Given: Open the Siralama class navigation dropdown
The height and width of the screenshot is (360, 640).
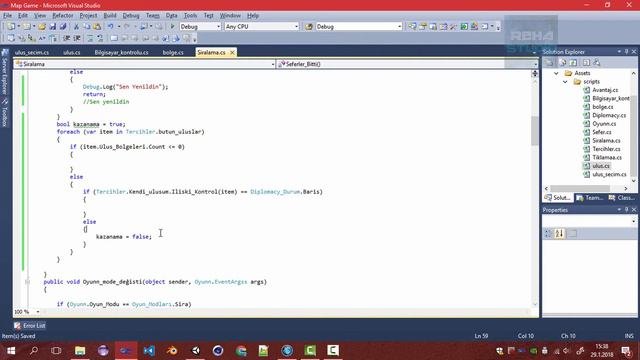Looking at the screenshot, I should (x=144, y=64).
